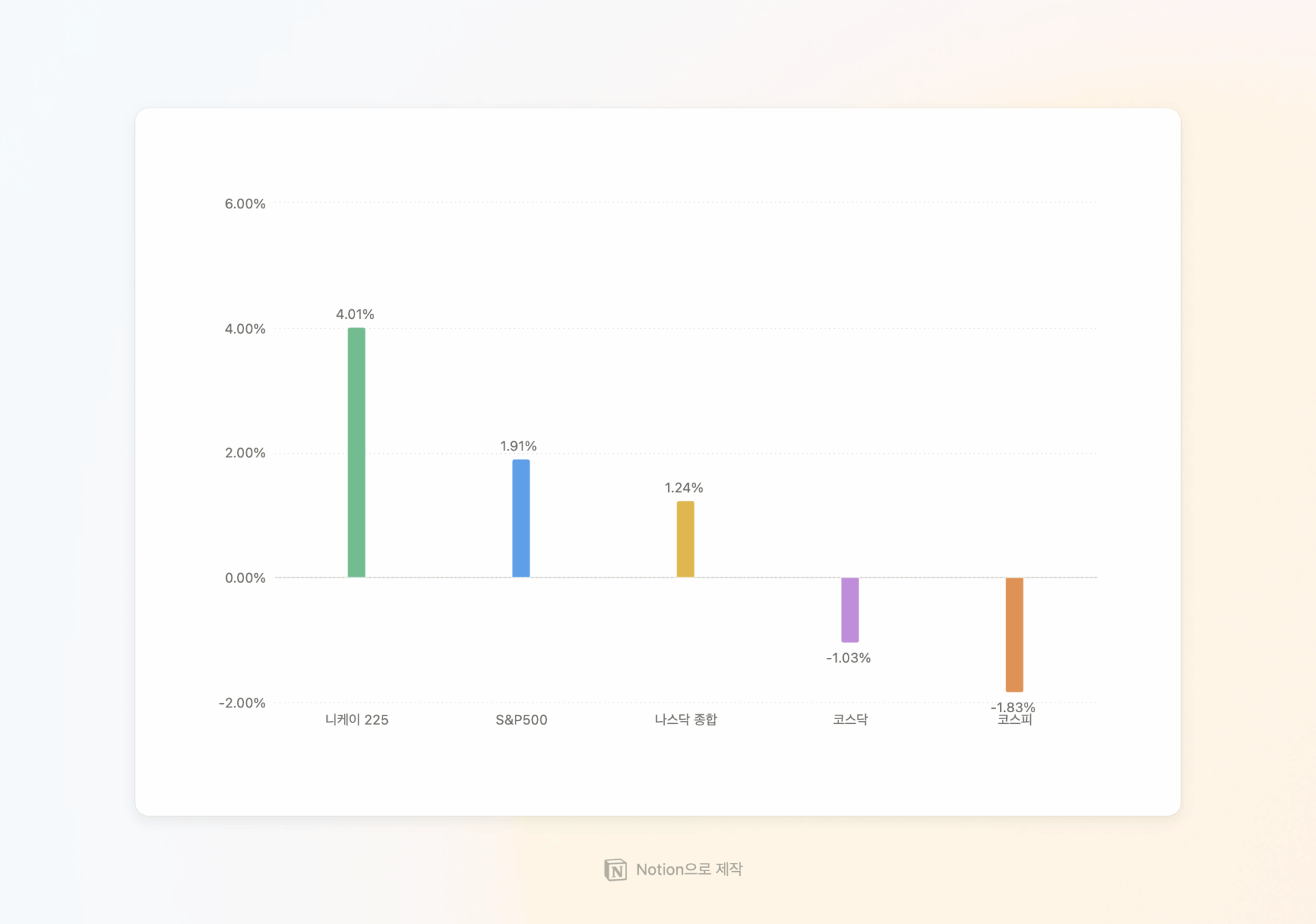The height and width of the screenshot is (924, 1316).
Task: Click the 니케이 225 axis label
Action: (356, 720)
